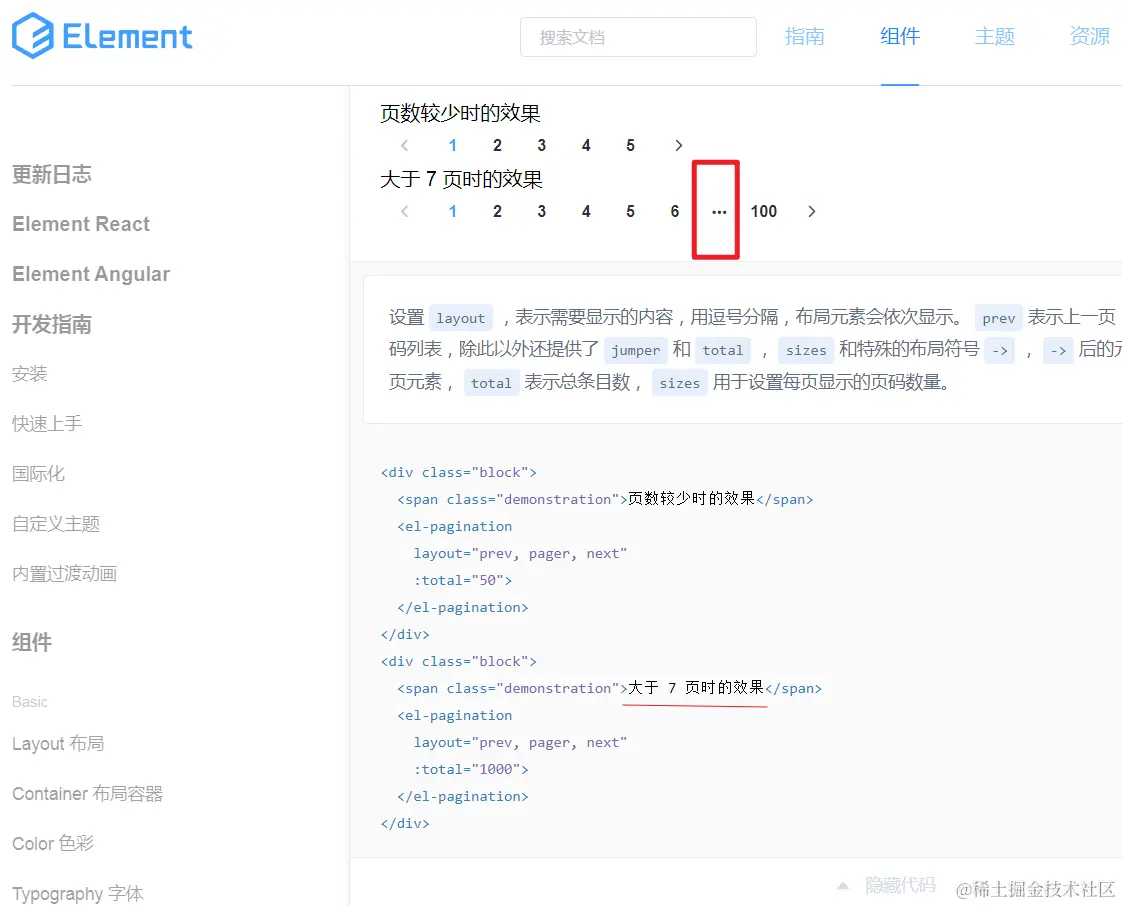
Task: Select page 6 in pagination
Action: click(675, 211)
